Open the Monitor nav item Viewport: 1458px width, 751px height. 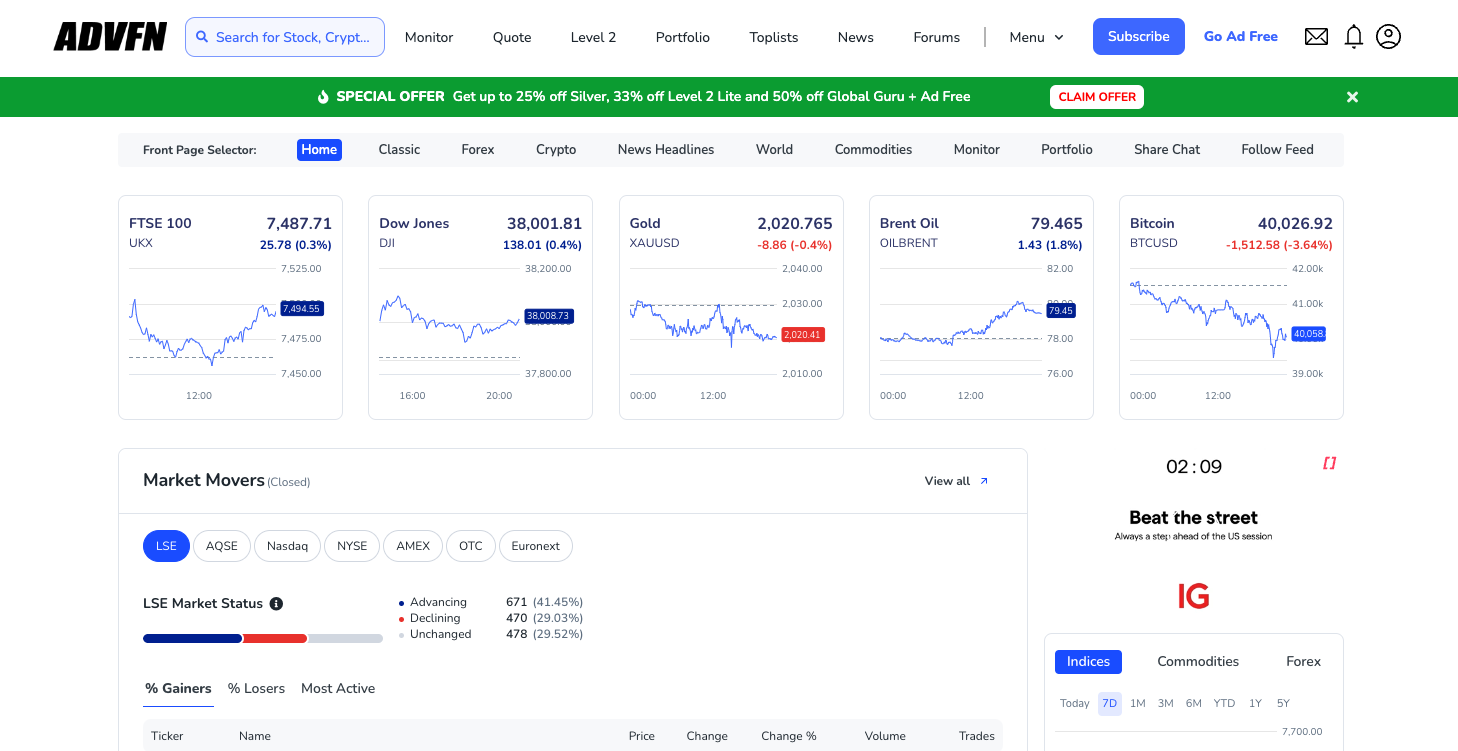click(x=429, y=37)
